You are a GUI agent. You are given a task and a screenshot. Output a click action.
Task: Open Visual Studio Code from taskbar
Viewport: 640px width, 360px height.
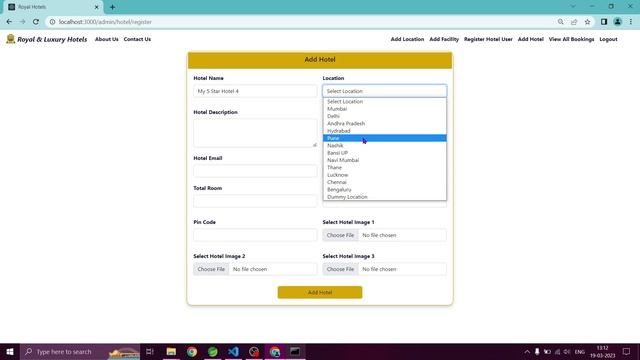(233, 351)
